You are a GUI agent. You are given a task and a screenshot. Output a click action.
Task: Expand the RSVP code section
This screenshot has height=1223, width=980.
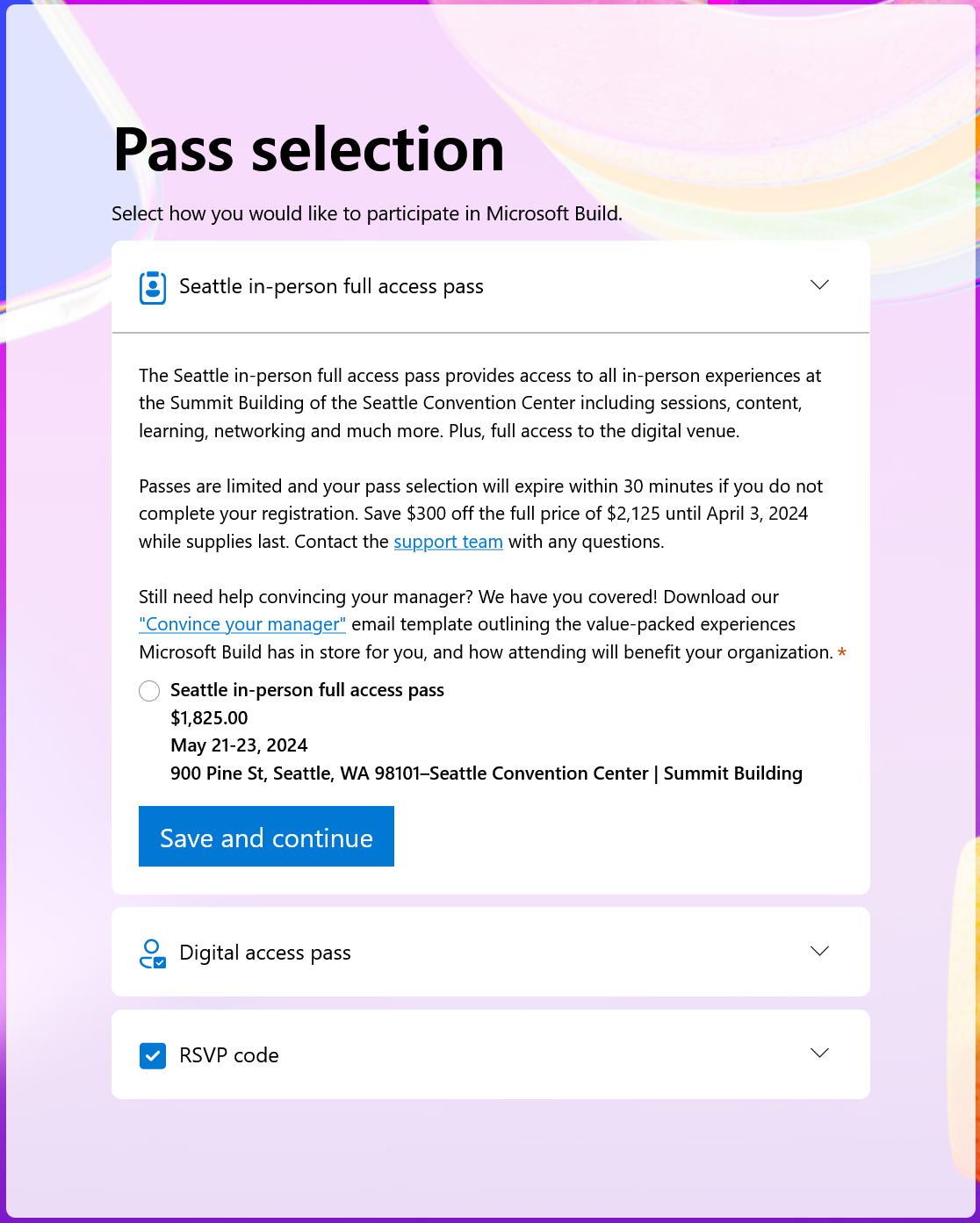[820, 1053]
